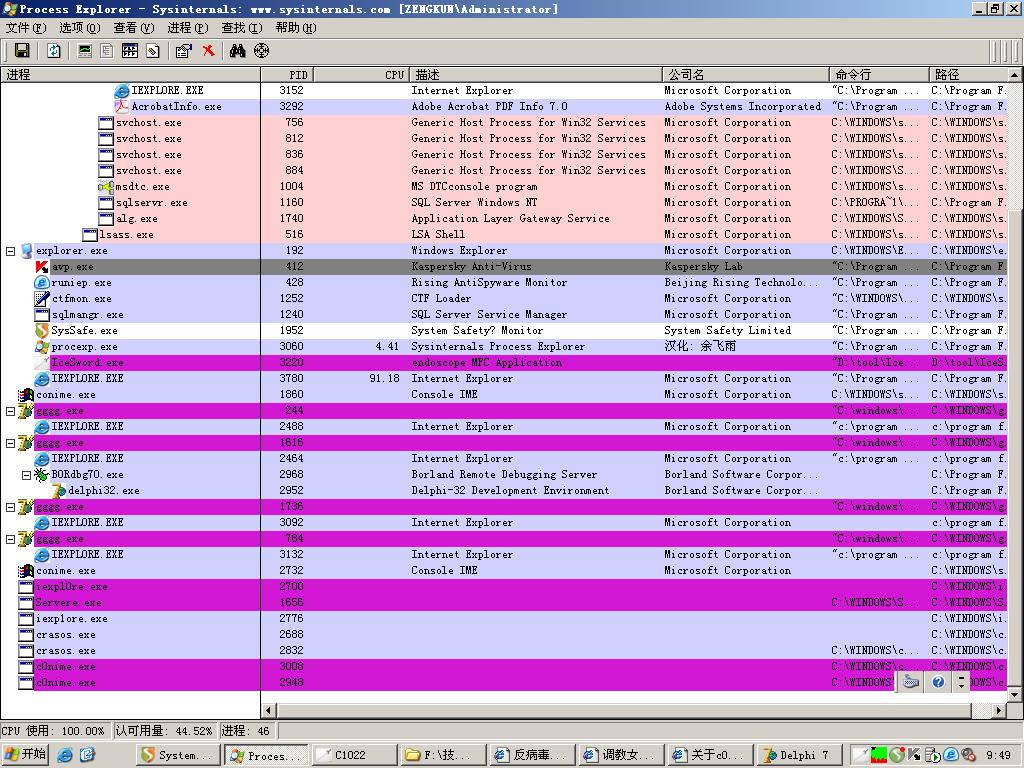
Task: Open the 进程(P) menu
Action: tap(187, 28)
